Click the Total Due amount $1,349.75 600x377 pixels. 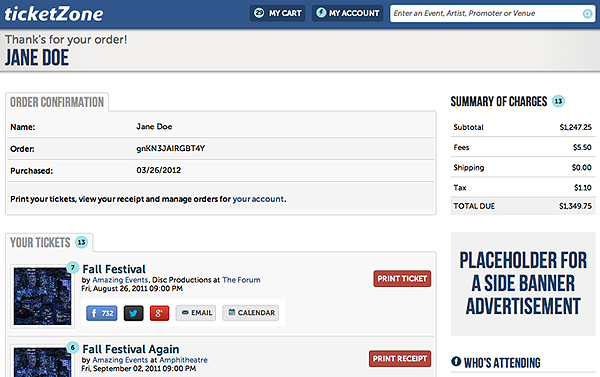pyautogui.click(x=575, y=206)
